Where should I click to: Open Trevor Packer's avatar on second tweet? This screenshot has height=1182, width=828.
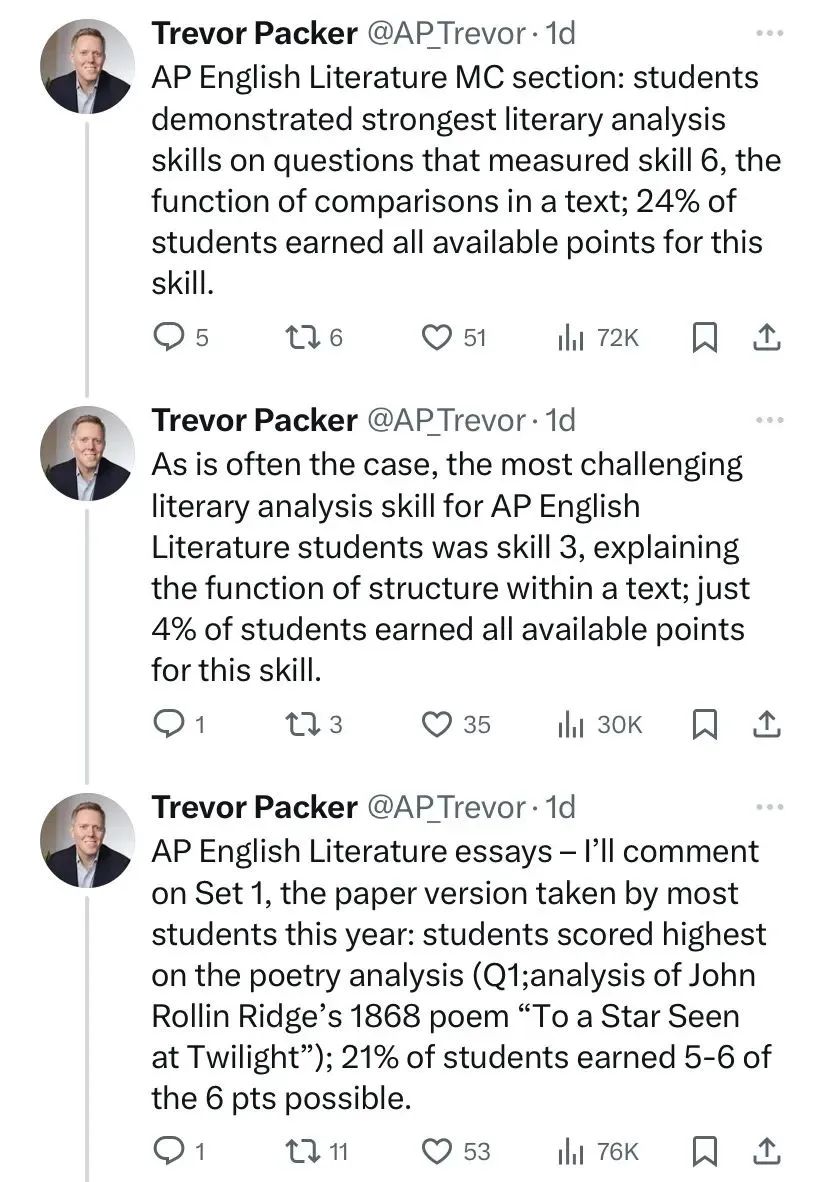coord(87,454)
